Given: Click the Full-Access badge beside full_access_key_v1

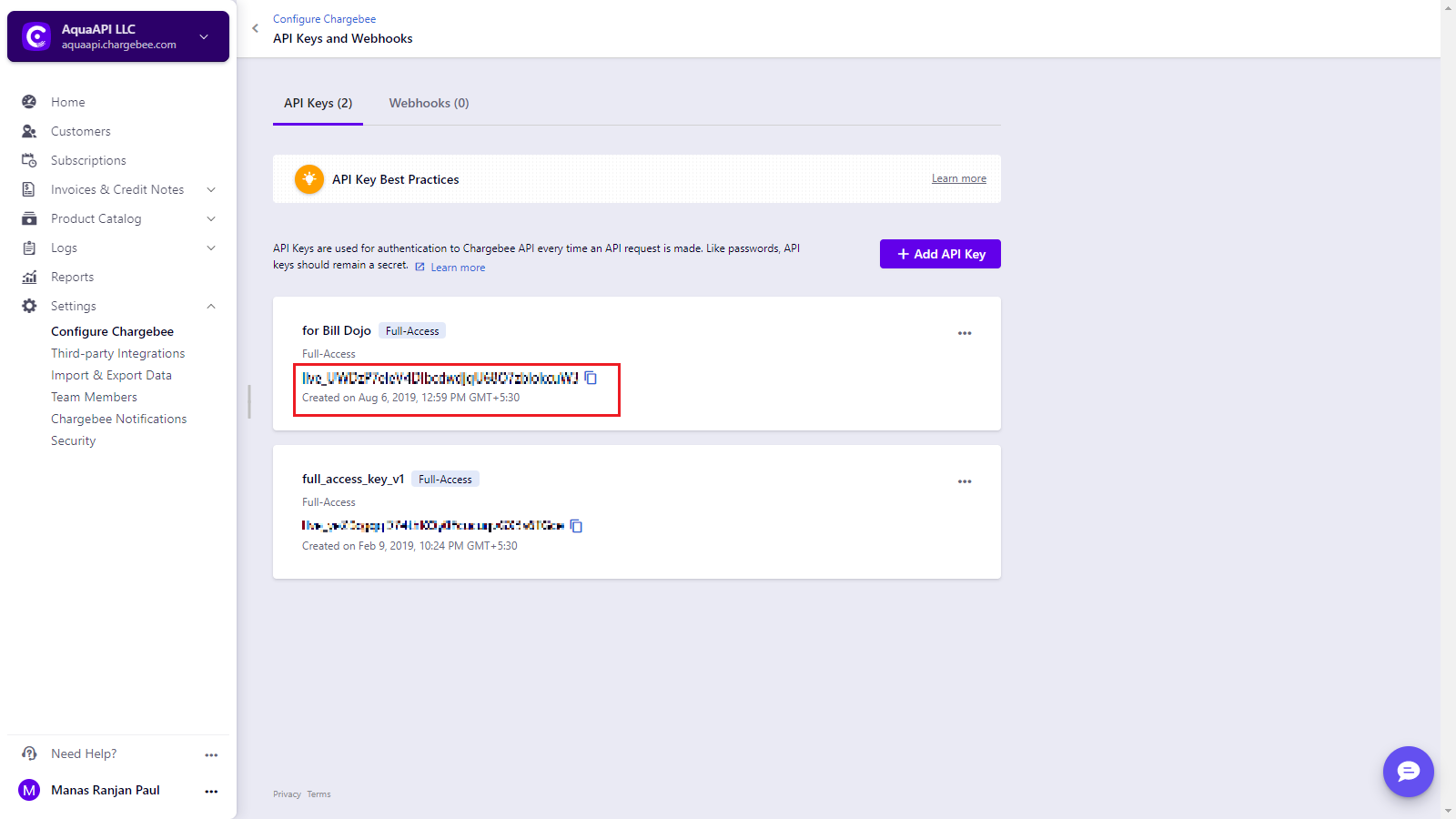Looking at the screenshot, I should point(445,480).
